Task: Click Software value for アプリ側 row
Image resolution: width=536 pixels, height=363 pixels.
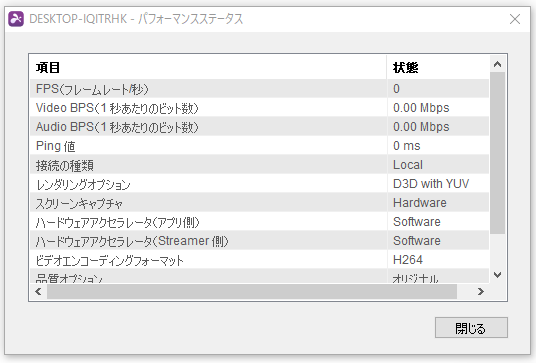Action: pos(417,222)
